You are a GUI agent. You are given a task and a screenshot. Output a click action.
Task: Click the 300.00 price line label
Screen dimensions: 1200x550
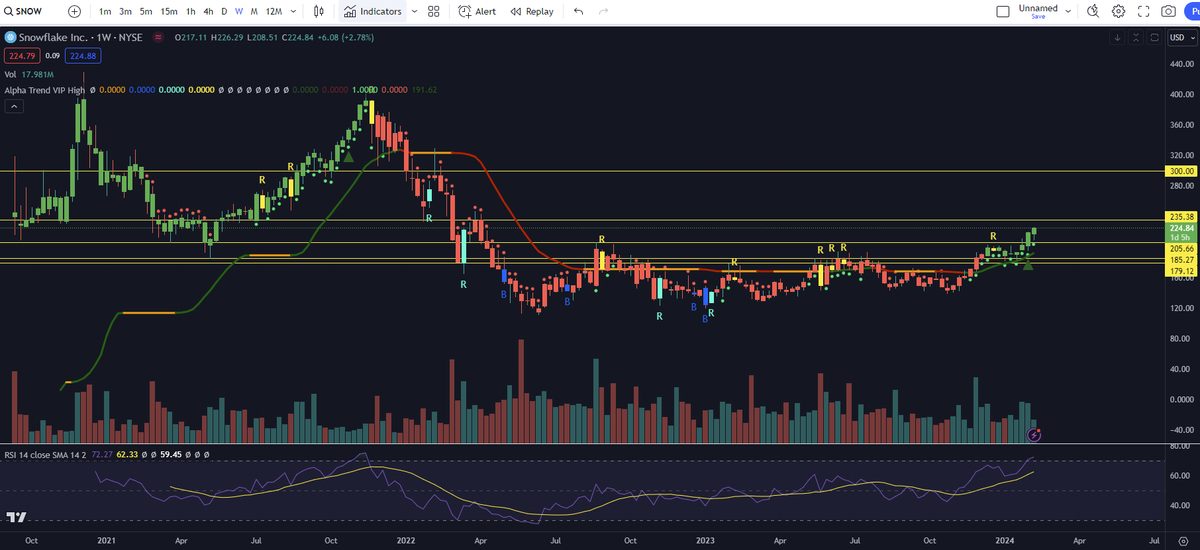(x=1182, y=171)
